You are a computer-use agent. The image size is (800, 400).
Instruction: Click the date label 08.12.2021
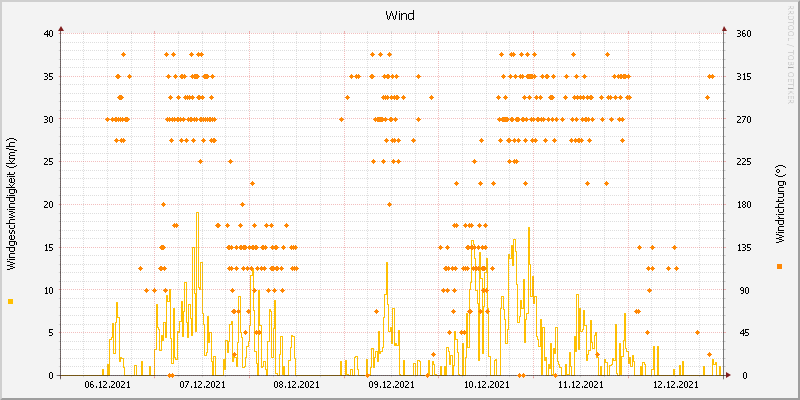click(x=297, y=385)
